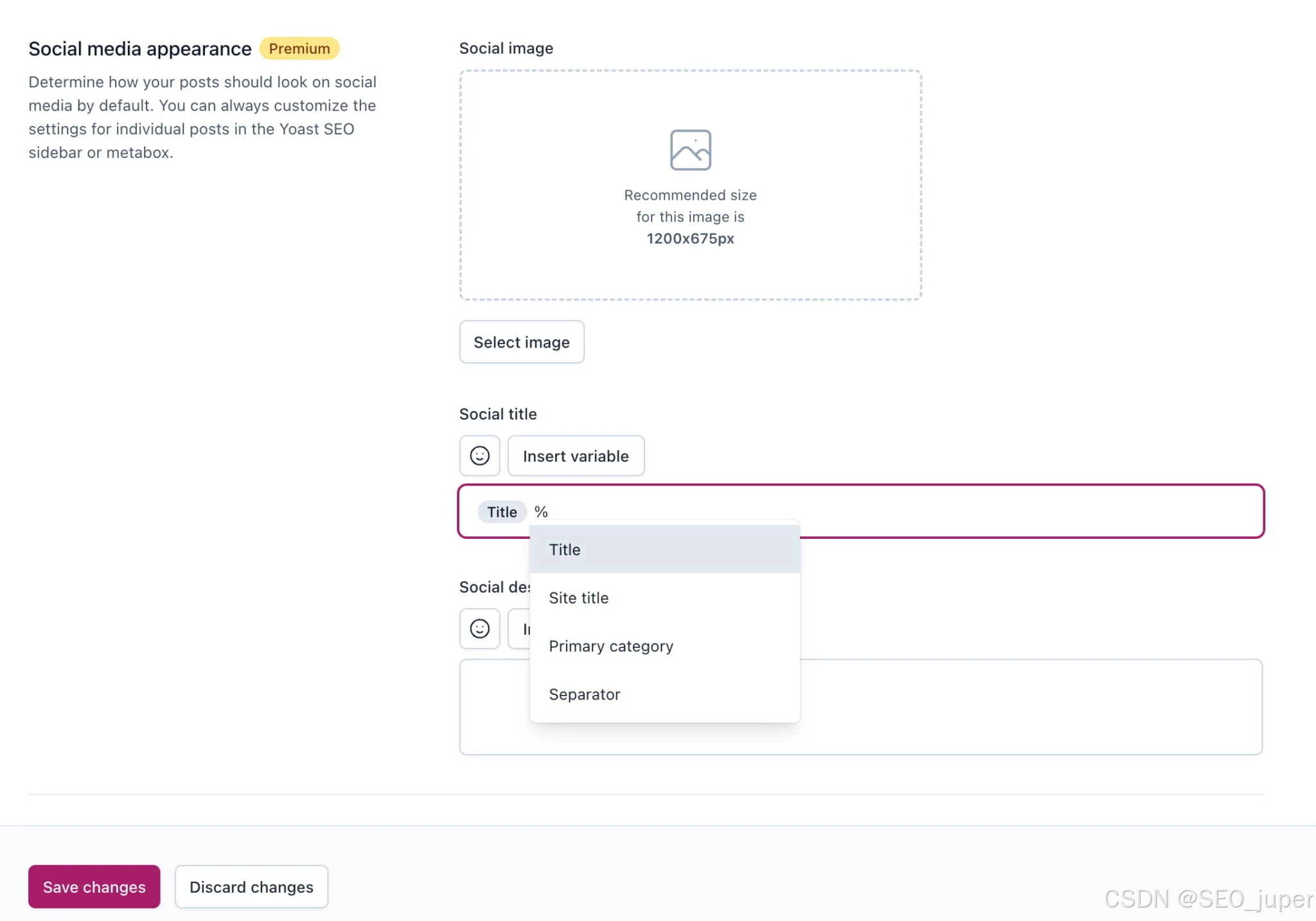This screenshot has height=921, width=1316.
Task: Click the partially hidden description Insert variable button
Action: coord(519,629)
